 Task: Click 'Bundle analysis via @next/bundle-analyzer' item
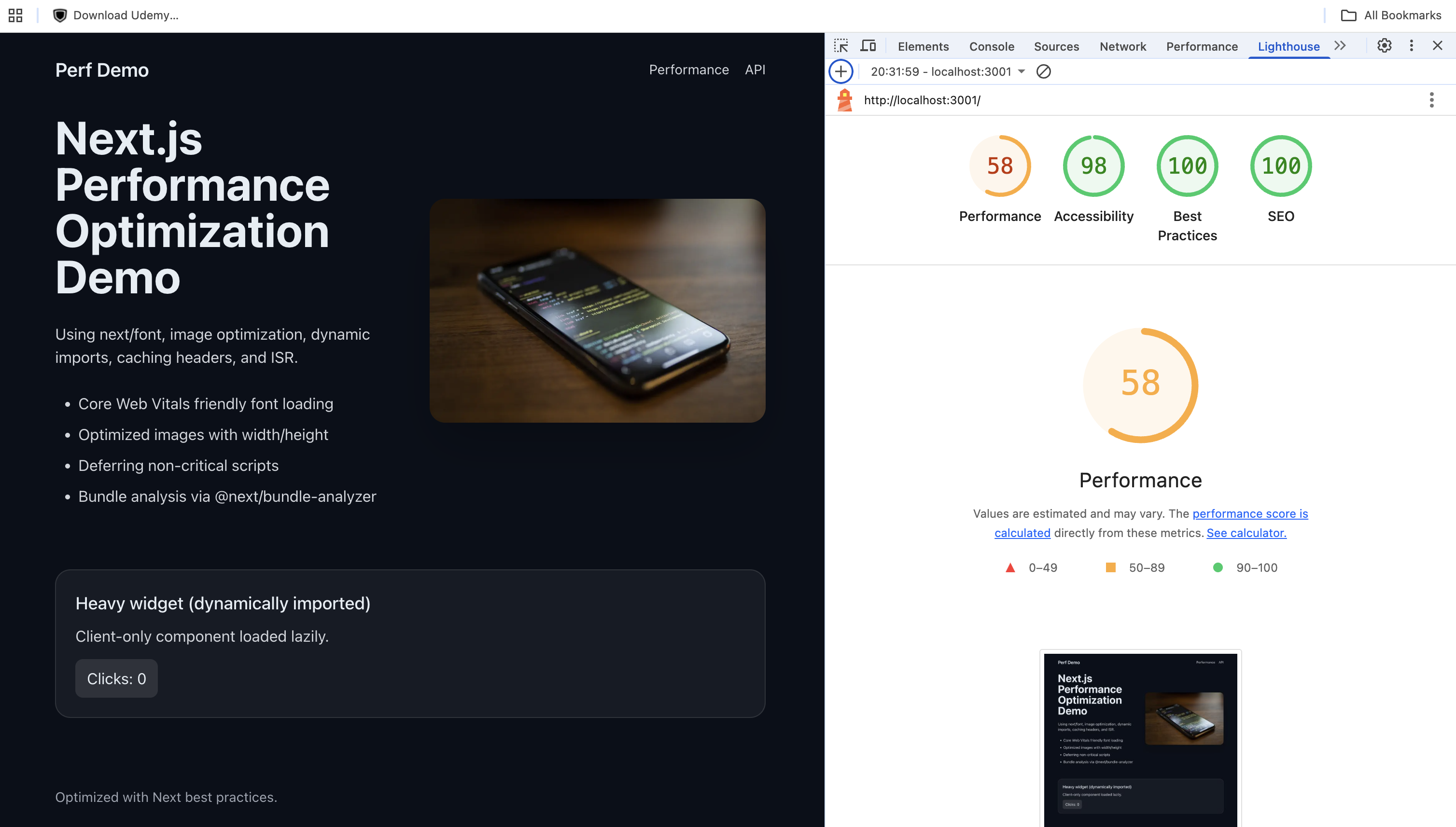[x=227, y=496]
